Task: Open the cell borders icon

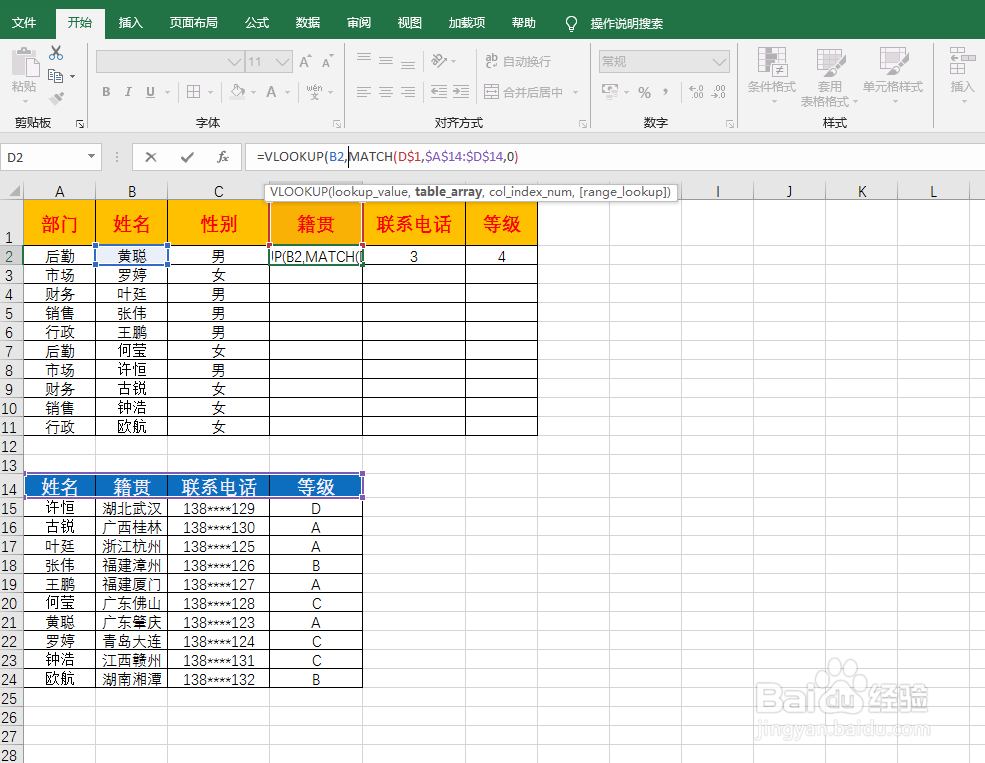Action: tap(193, 92)
